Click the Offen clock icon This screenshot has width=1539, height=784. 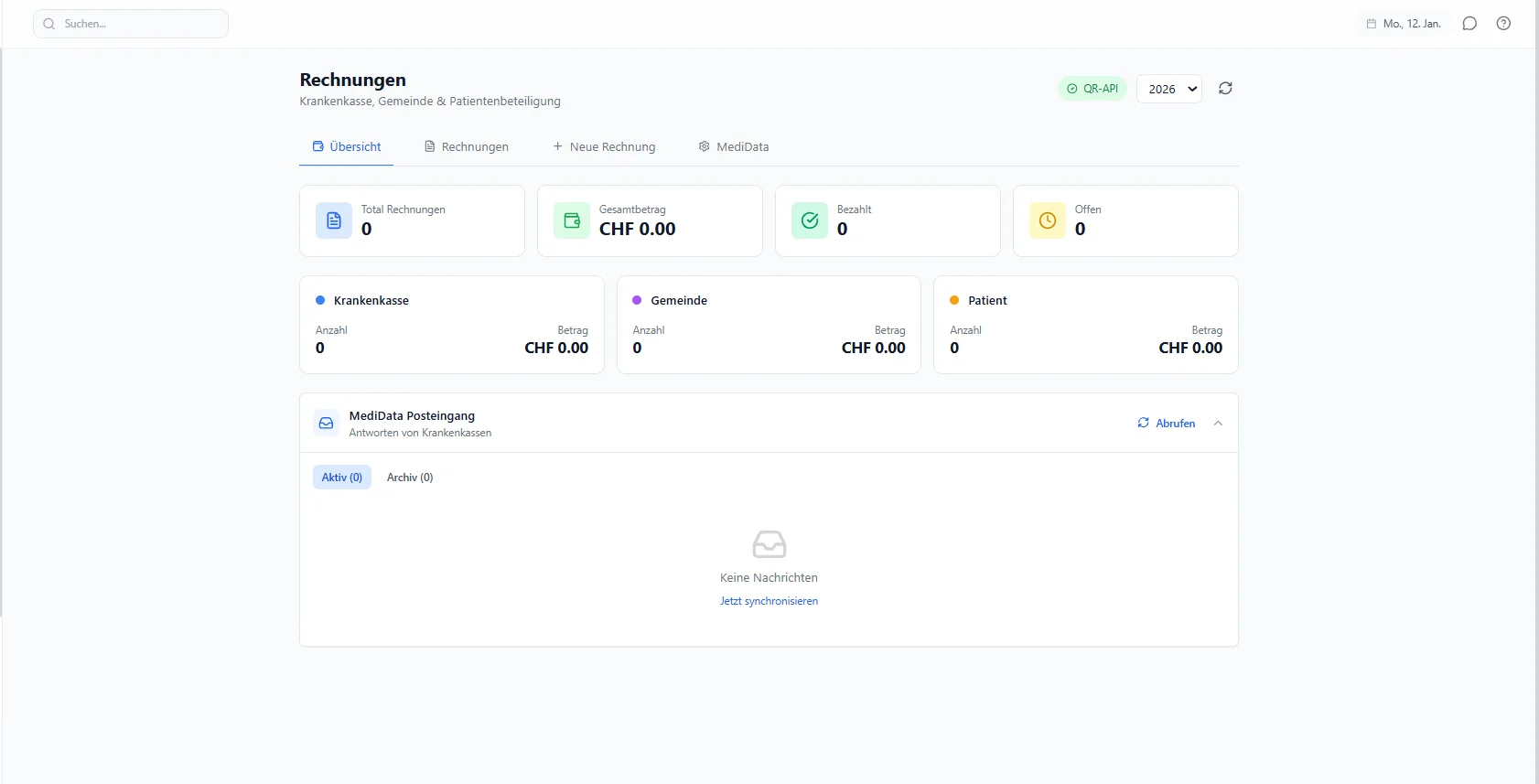coord(1048,220)
